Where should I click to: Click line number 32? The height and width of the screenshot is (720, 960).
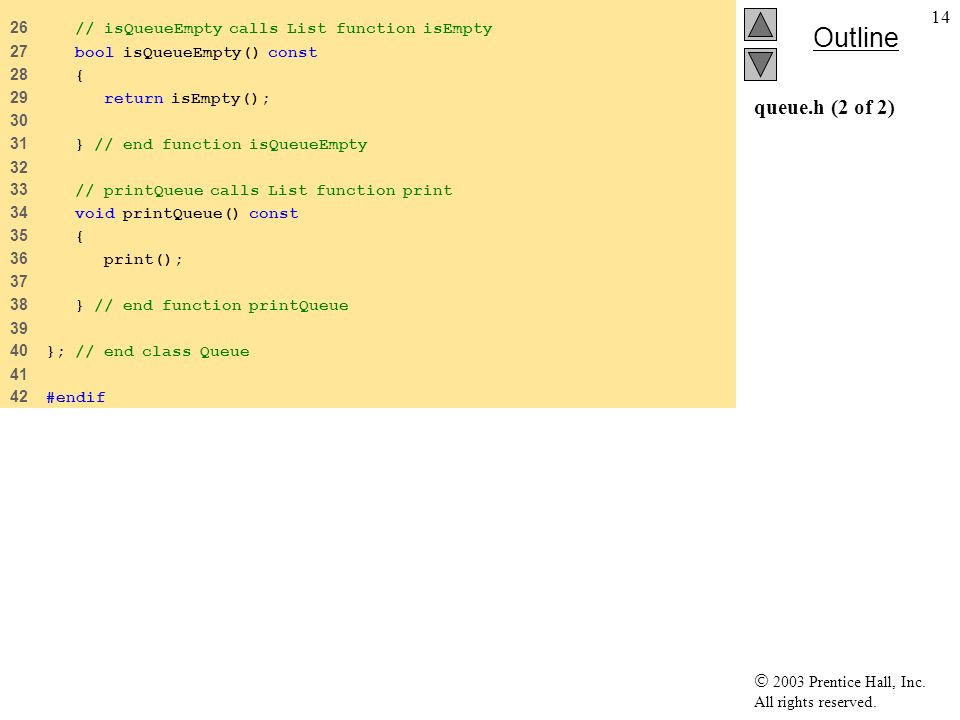pos(19,167)
